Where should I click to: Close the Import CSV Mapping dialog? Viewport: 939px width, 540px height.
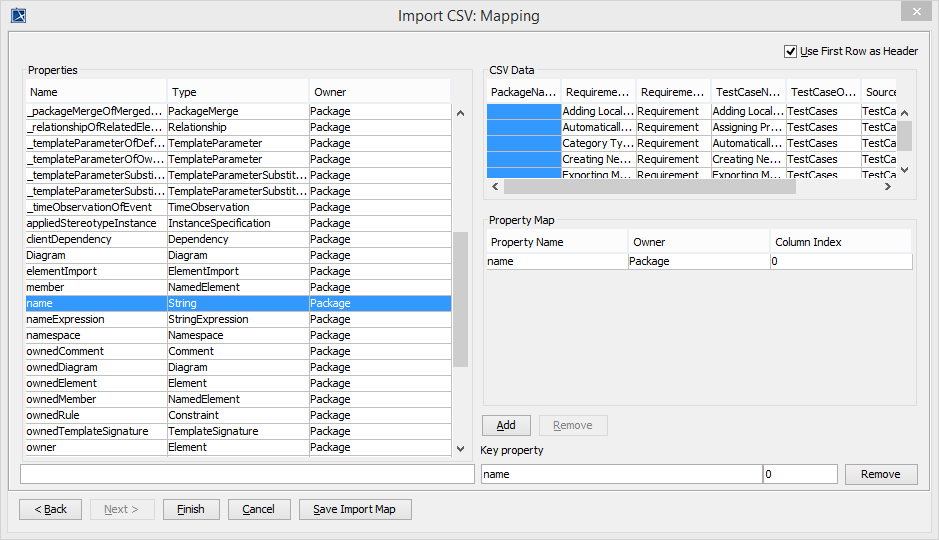coord(914,11)
